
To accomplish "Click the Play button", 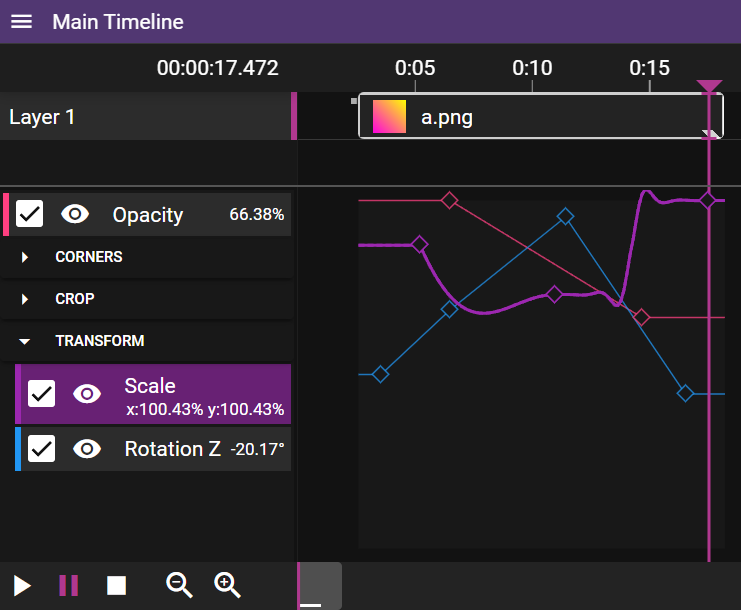I will pyautogui.click(x=22, y=586).
